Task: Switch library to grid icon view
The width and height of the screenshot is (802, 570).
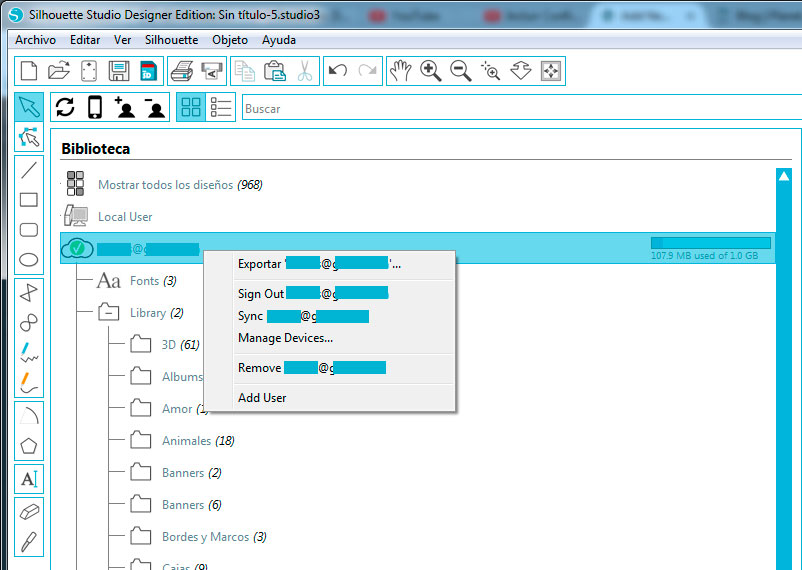Action: click(x=191, y=107)
